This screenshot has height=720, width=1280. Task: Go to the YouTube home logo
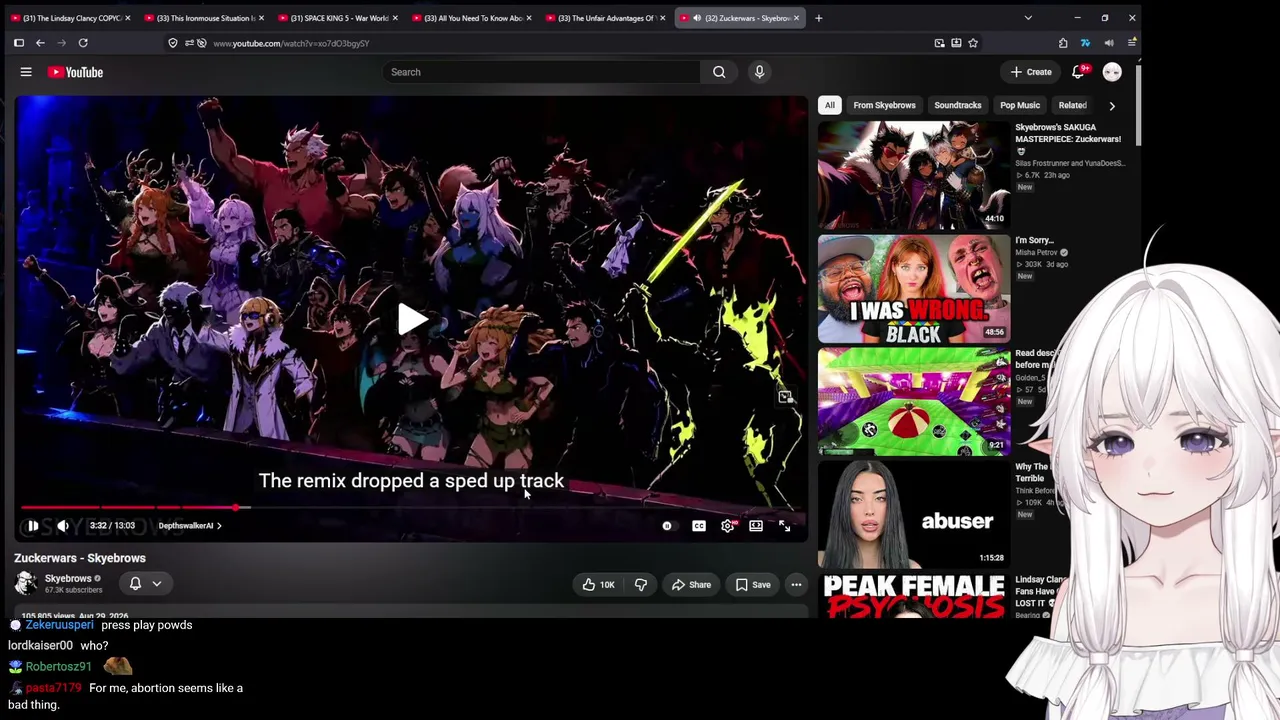[75, 72]
